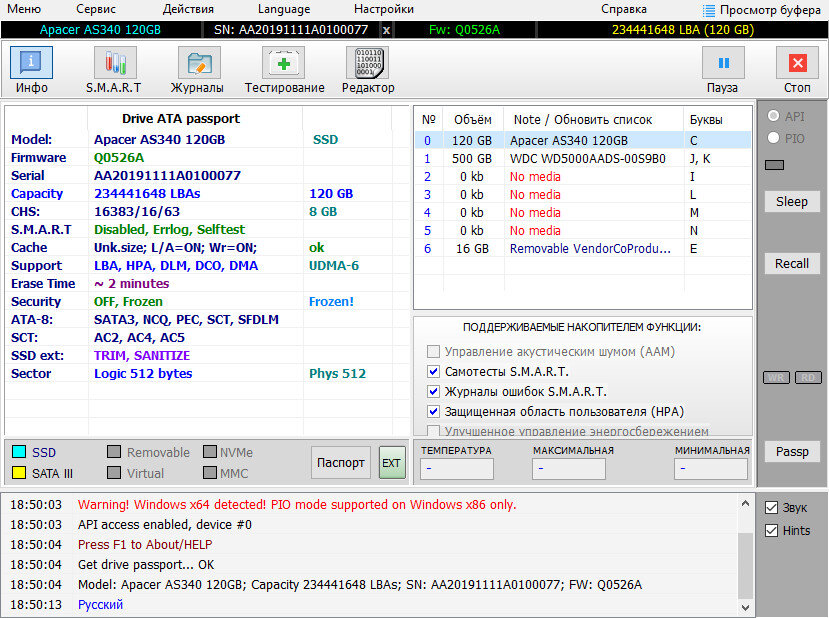
Task: Click the Паспорт button
Action: click(340, 463)
